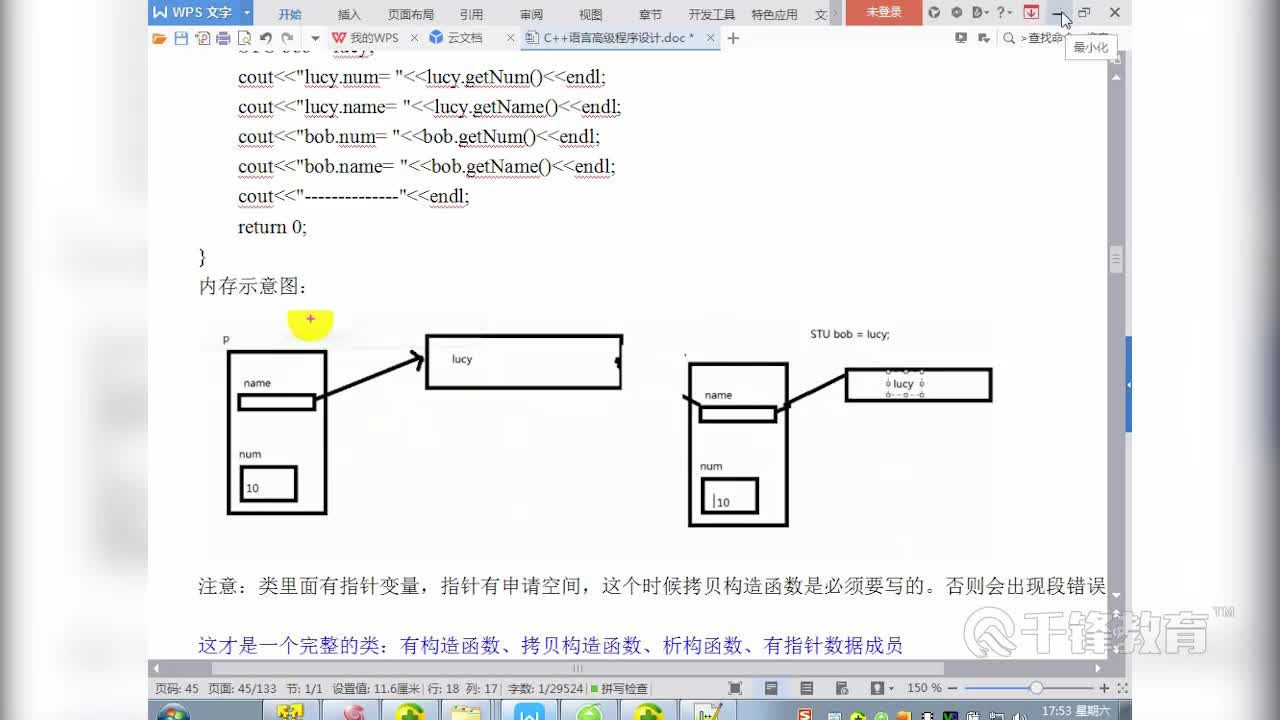The width and height of the screenshot is (1280, 720).
Task: Open the Print icon
Action: [x=223, y=37]
